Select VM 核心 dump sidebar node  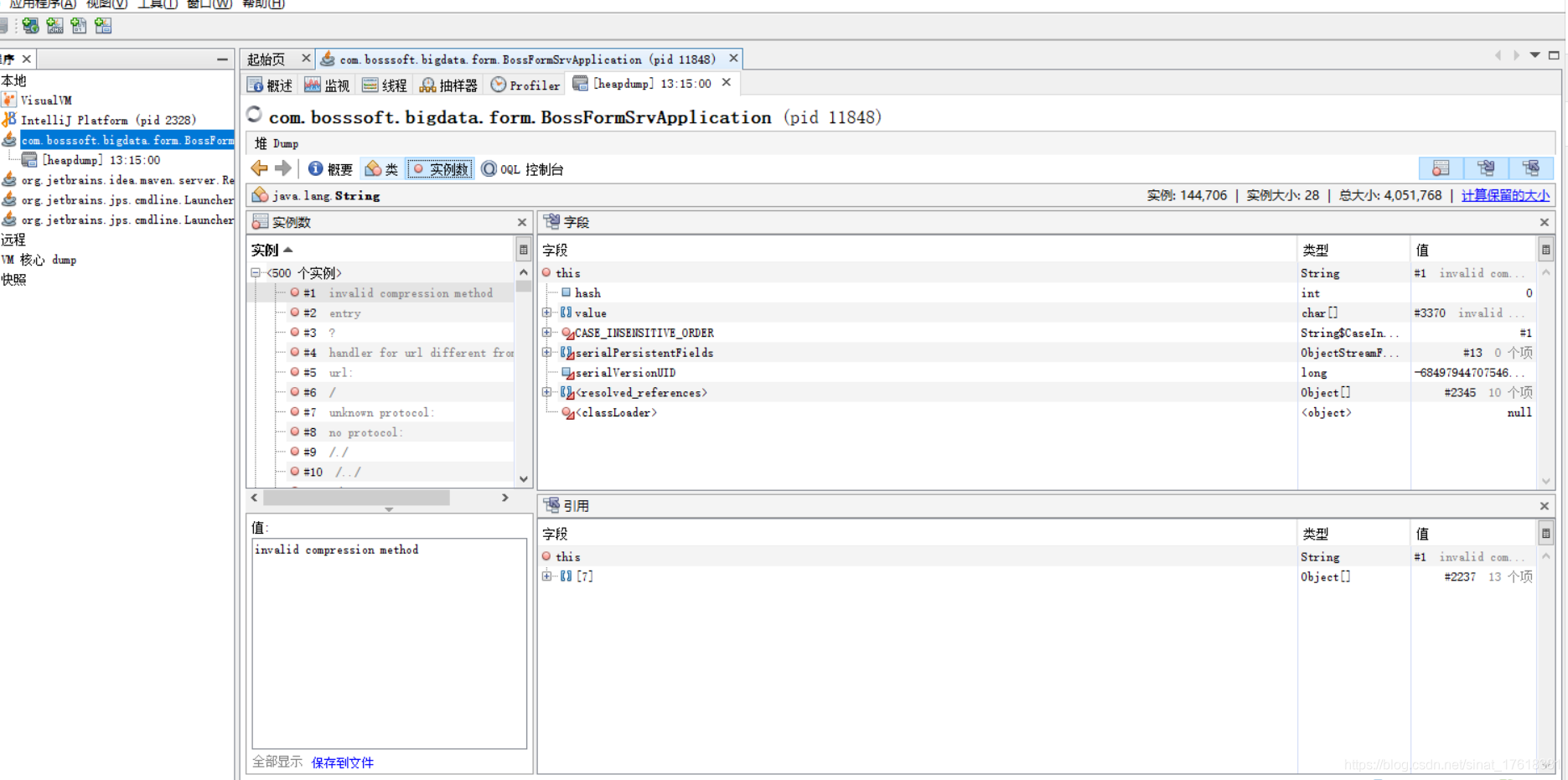[x=39, y=260]
